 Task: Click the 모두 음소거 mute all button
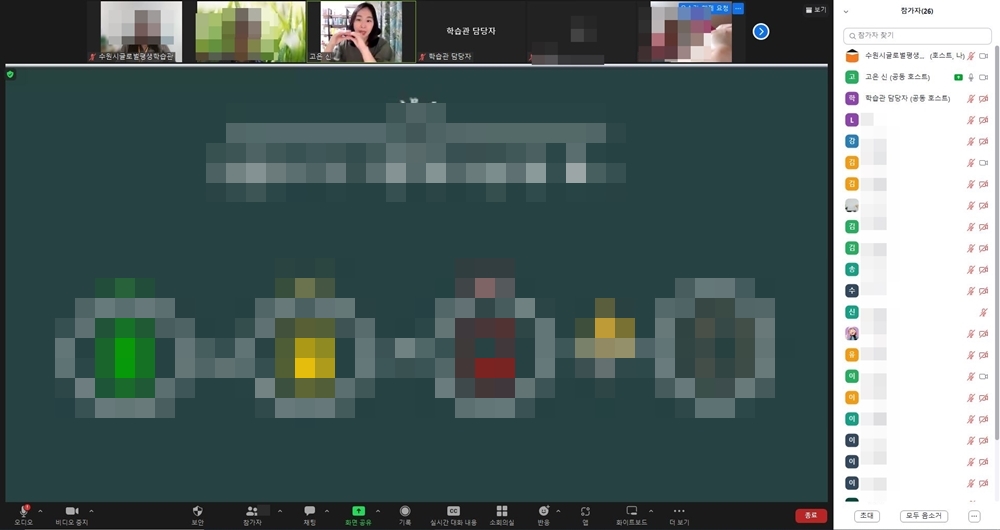click(x=923, y=516)
